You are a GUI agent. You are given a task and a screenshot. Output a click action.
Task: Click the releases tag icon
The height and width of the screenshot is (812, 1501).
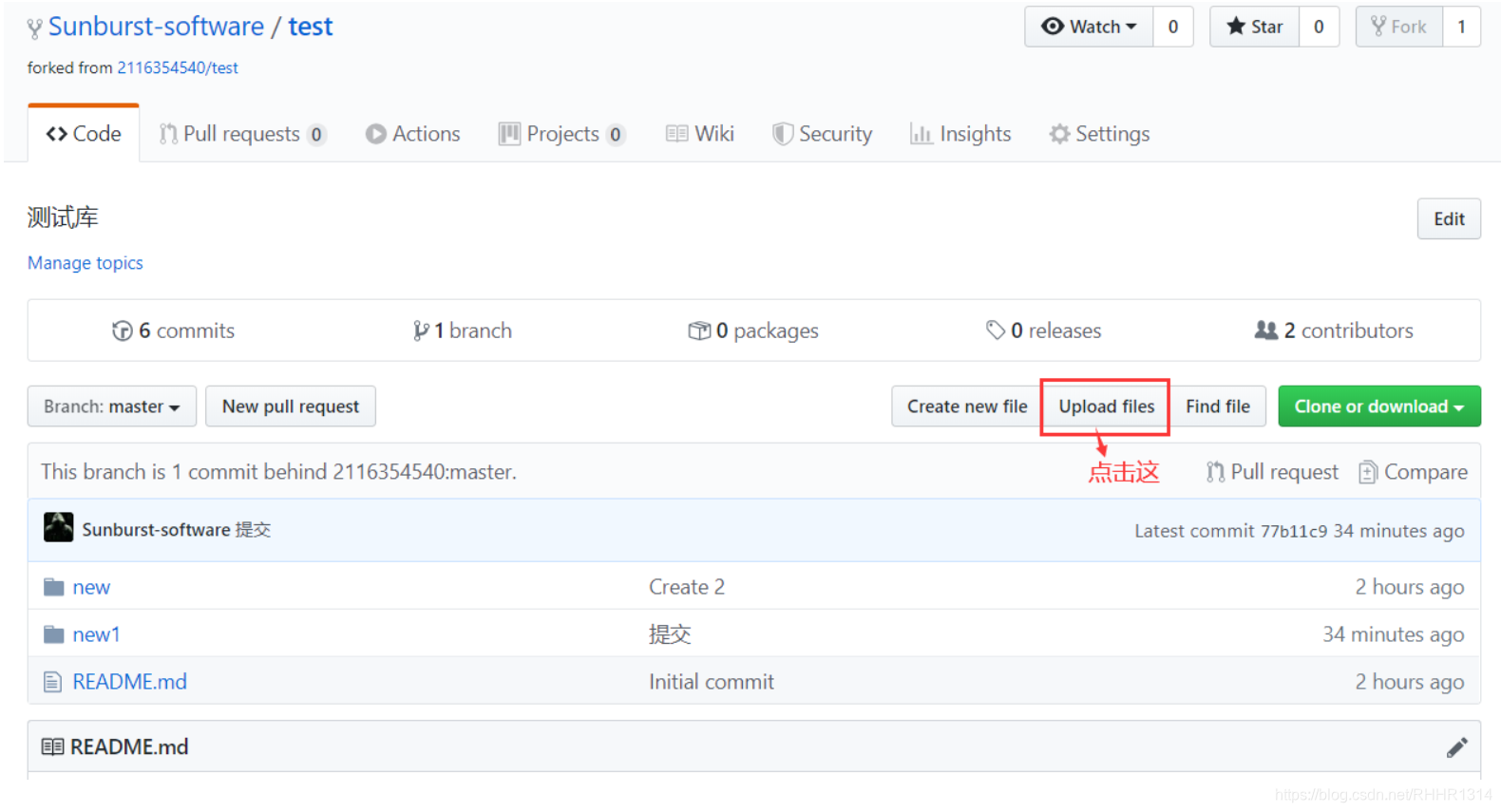tap(996, 330)
